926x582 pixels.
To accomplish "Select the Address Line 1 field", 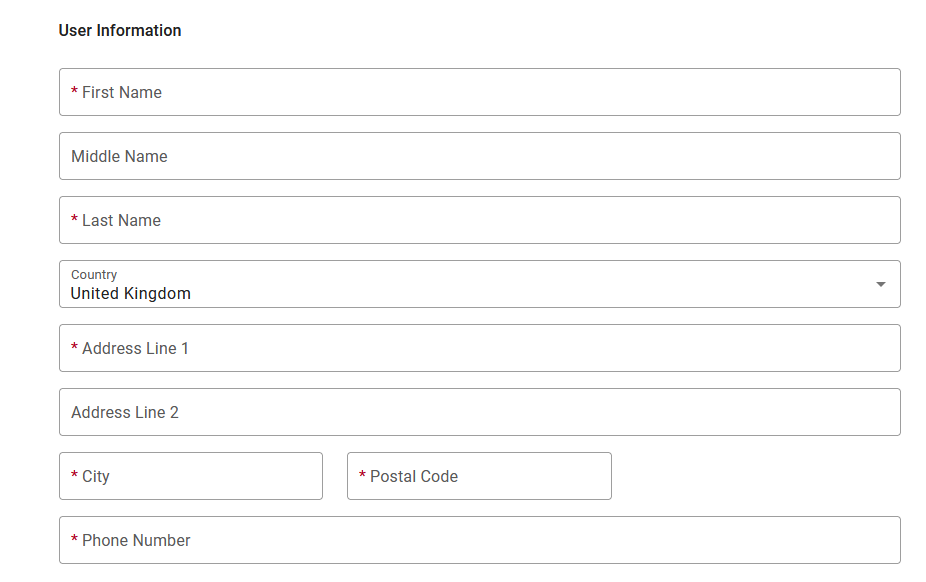I will pos(480,348).
